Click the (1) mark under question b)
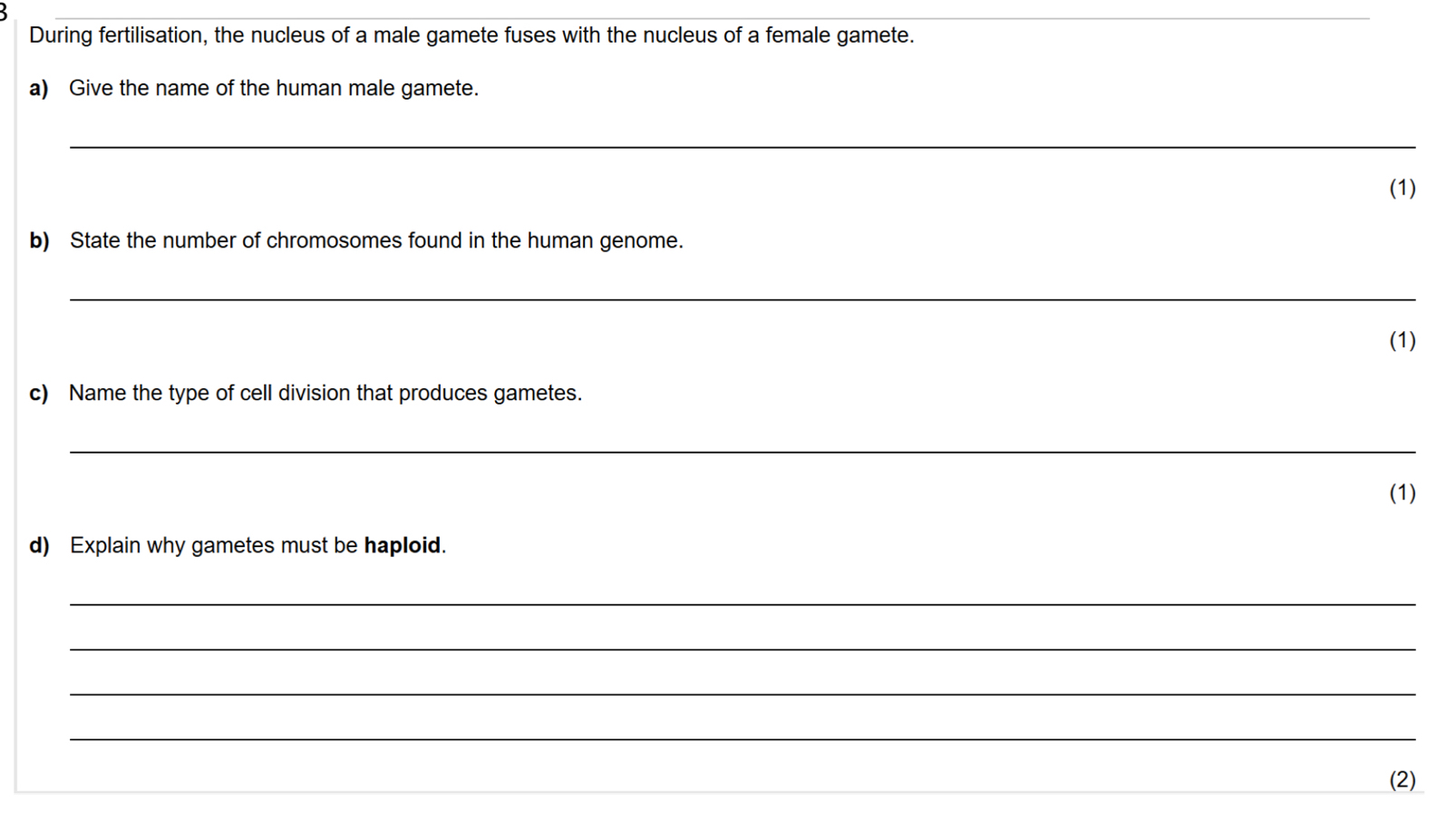Screen dimensions: 1456x830 coord(1403,340)
